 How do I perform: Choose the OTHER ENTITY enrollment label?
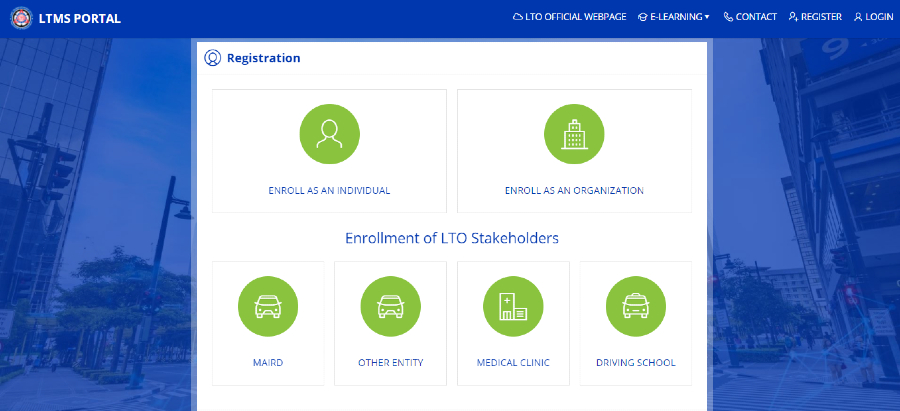(390, 363)
